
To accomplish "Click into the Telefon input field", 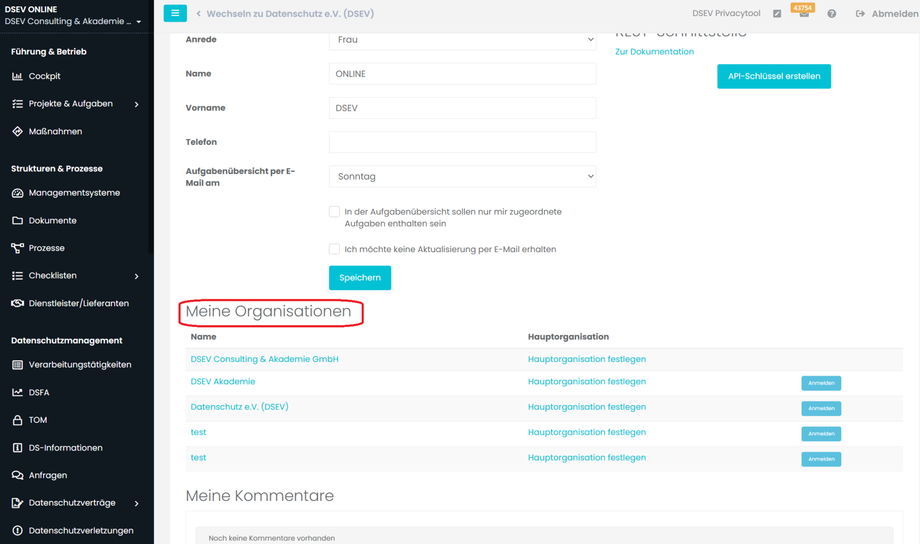I will (462, 142).
